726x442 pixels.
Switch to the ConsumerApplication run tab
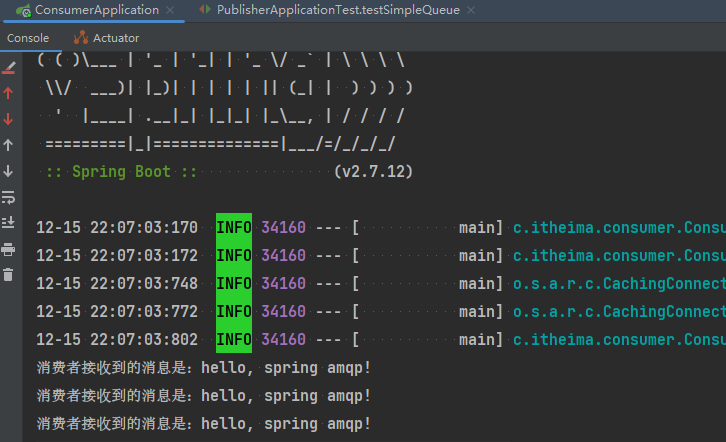(x=96, y=10)
